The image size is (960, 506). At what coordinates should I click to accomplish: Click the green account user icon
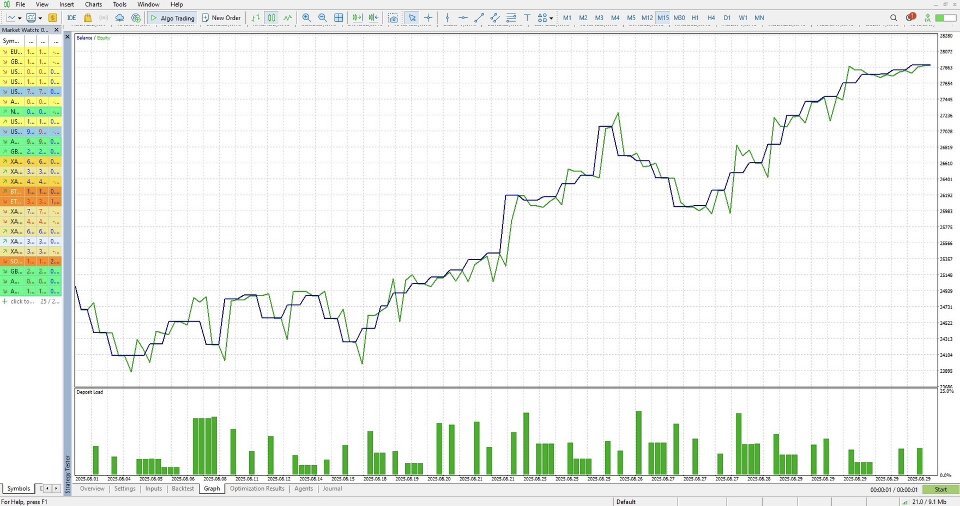928,18
